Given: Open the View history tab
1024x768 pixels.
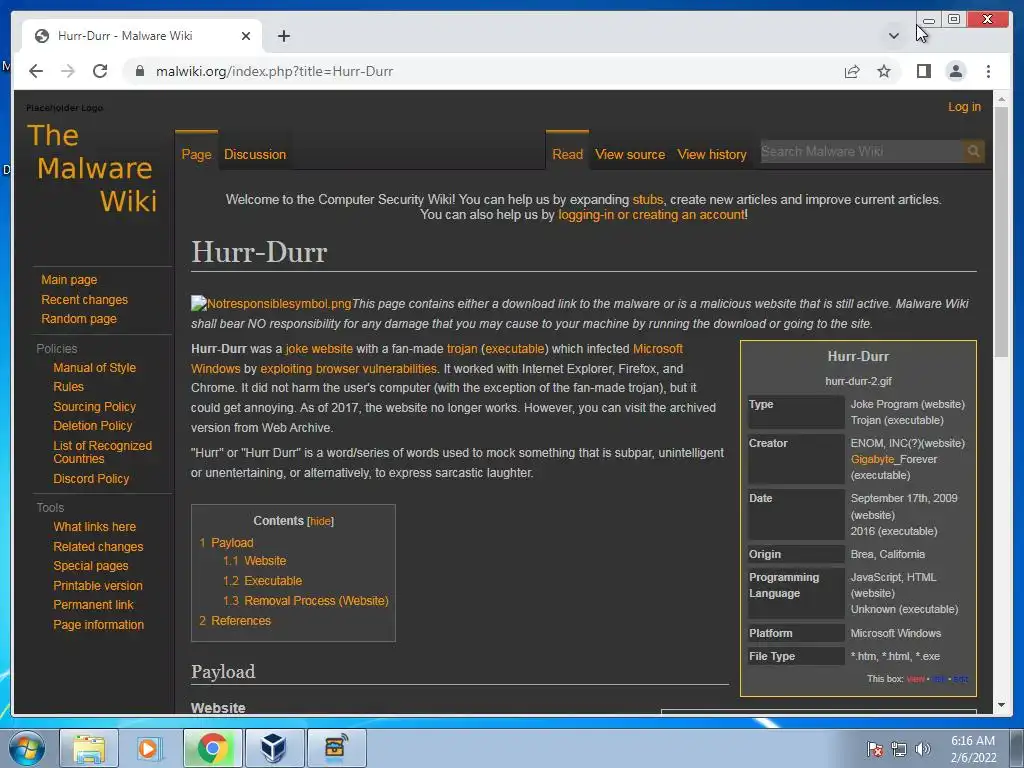Looking at the screenshot, I should pyautogui.click(x=712, y=155).
